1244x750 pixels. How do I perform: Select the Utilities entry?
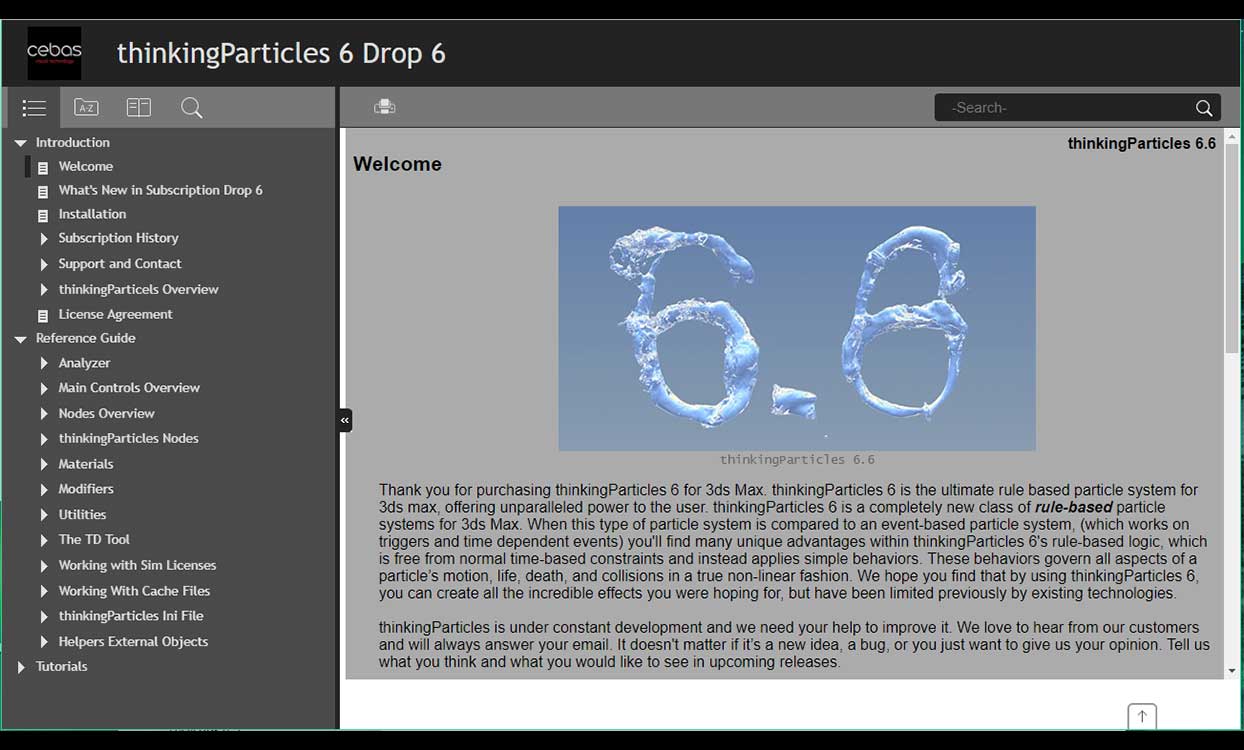pyautogui.click(x=82, y=514)
